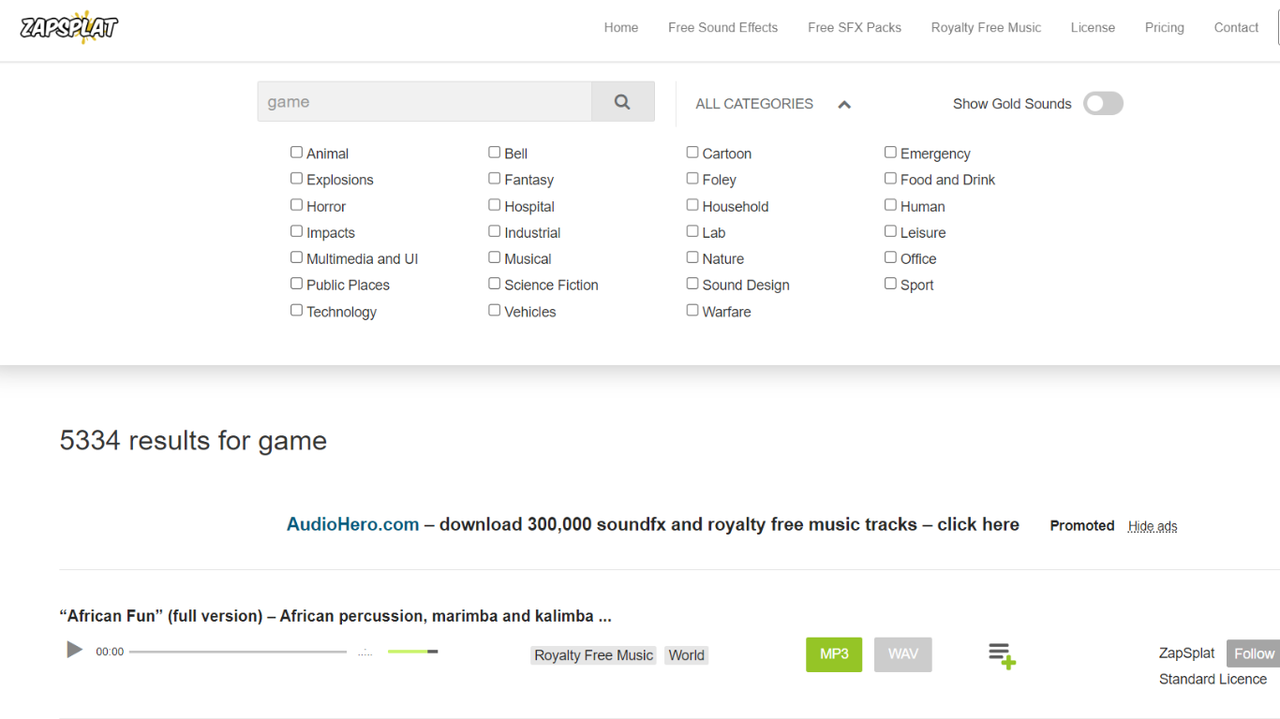Add African Fun to a list icon
1280x719 pixels.
tap(1002, 656)
